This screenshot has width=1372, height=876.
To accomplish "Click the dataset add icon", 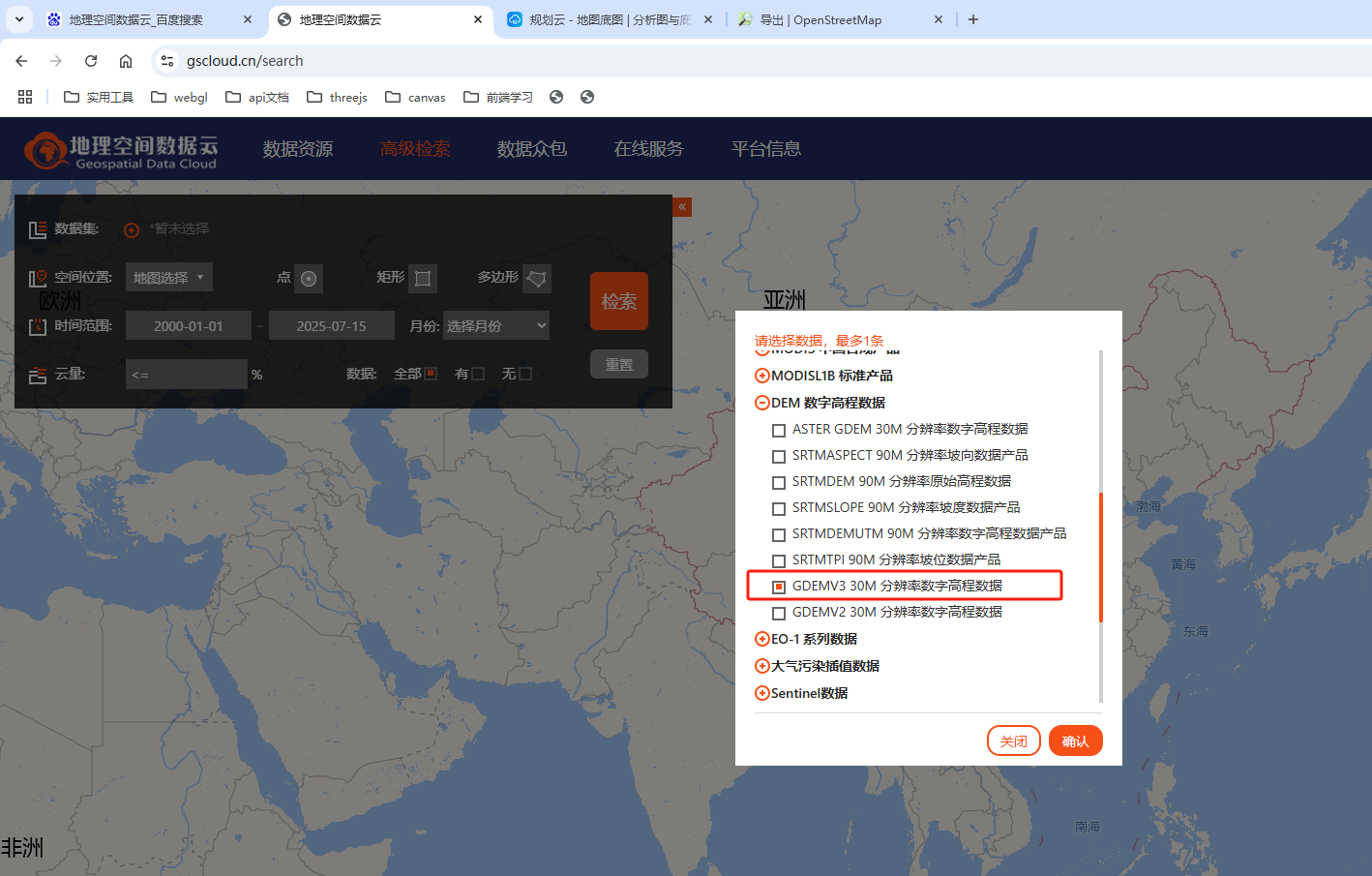I will point(132,229).
